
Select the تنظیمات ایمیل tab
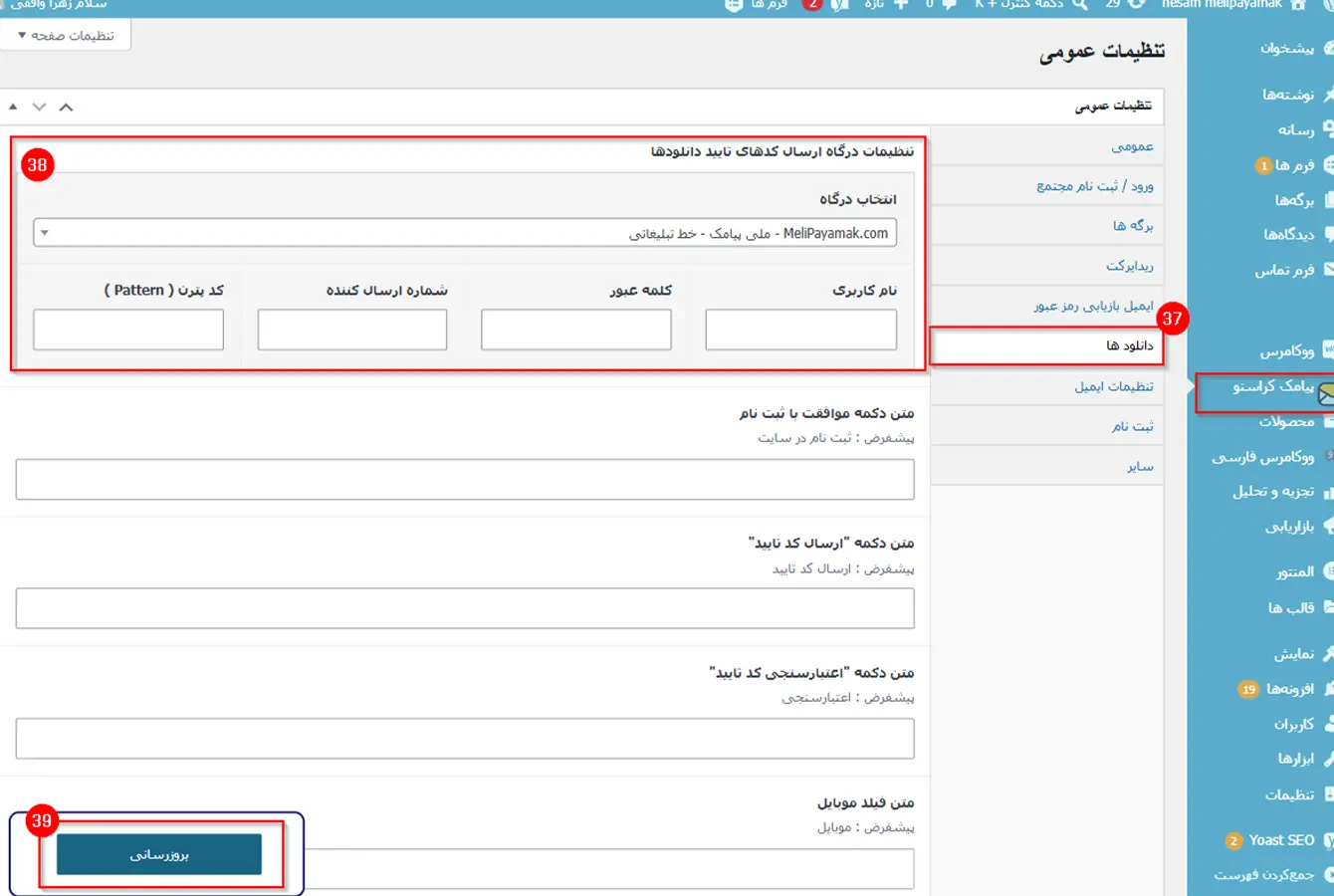pos(1046,386)
